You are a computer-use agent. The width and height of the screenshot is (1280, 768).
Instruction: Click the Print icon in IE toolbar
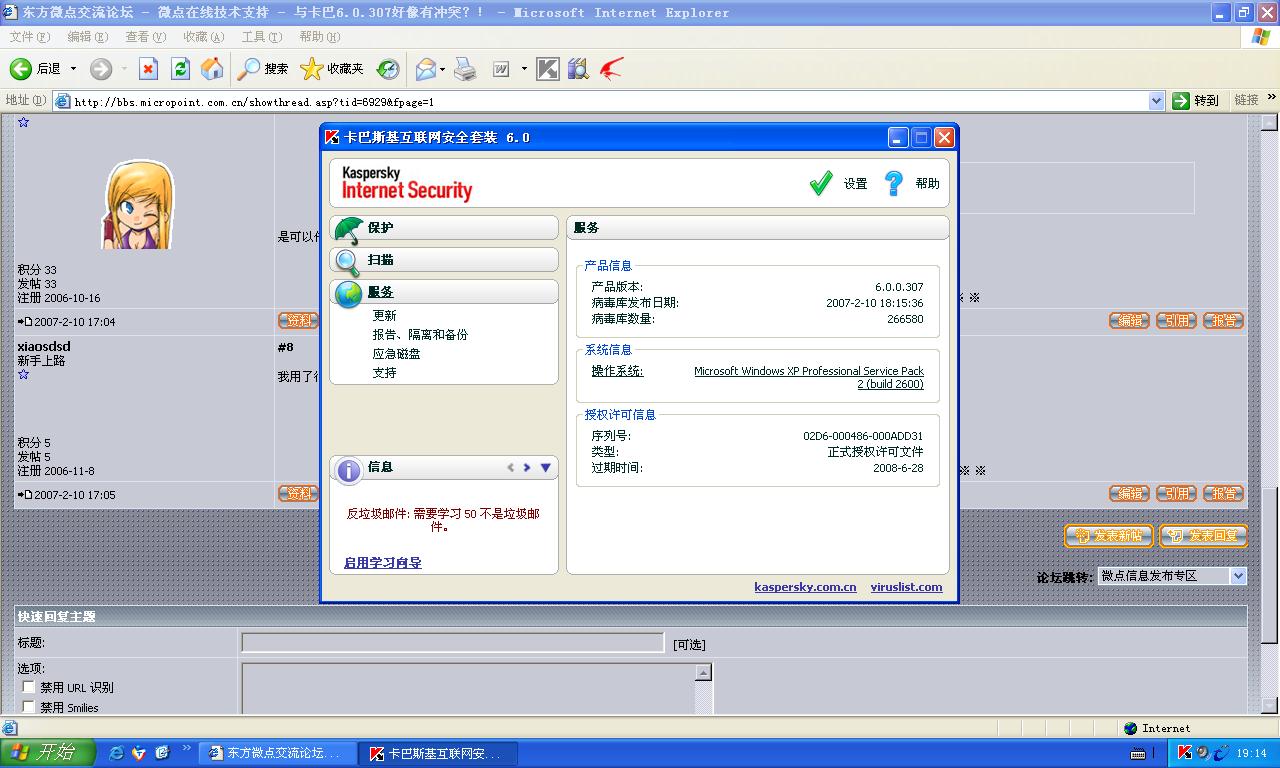tap(465, 68)
